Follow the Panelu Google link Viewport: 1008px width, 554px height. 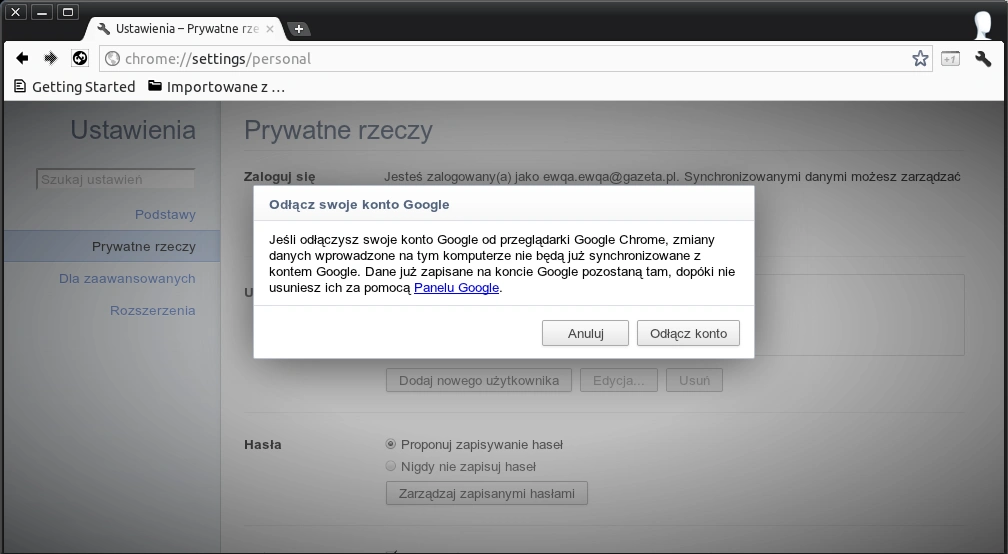point(456,288)
